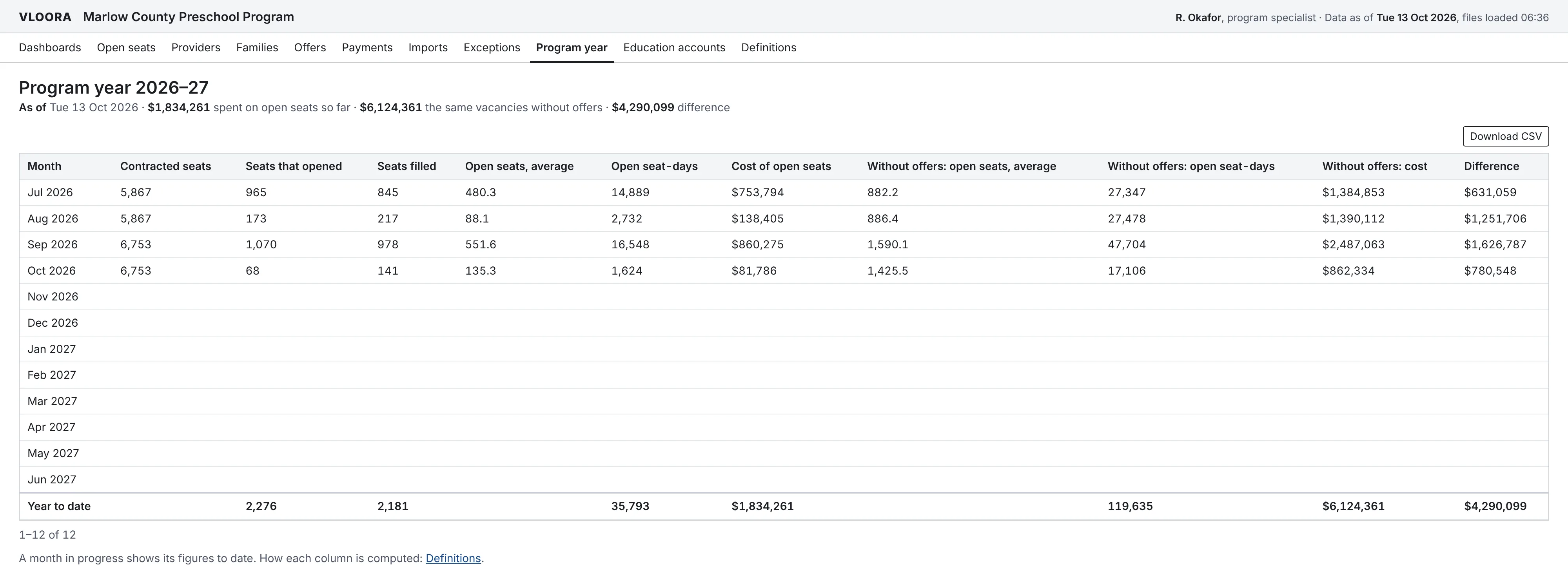Viewport: 1568px width, 586px height.
Task: Select the Jun 2027 row label
Action: [x=52, y=479]
